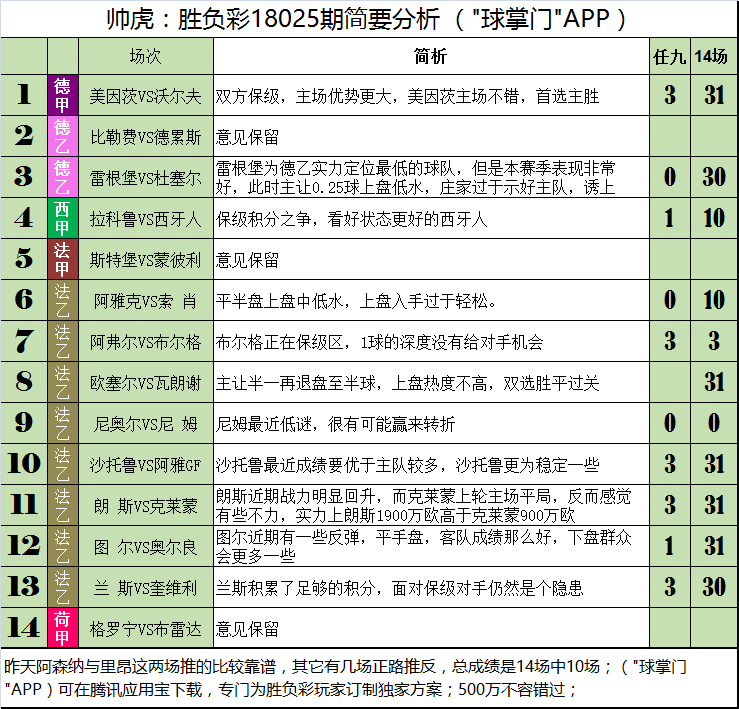This screenshot has height=709, width=739.
Task: Select the 任九 column header
Action: click(x=670, y=57)
